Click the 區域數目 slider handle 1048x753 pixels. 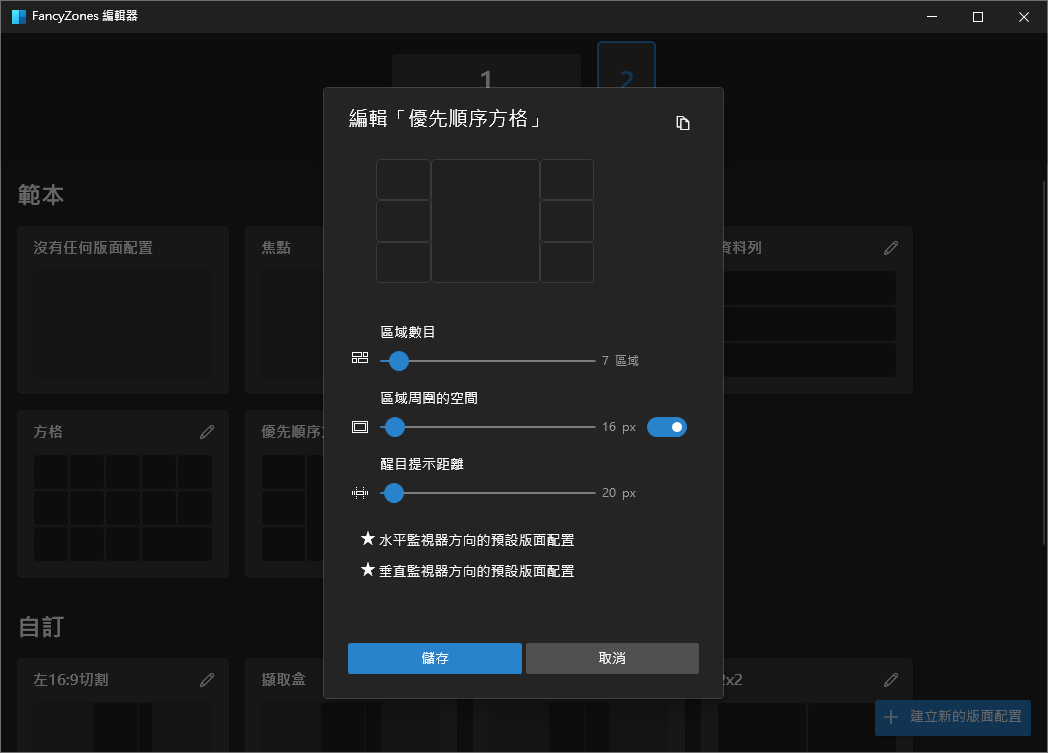(397, 360)
